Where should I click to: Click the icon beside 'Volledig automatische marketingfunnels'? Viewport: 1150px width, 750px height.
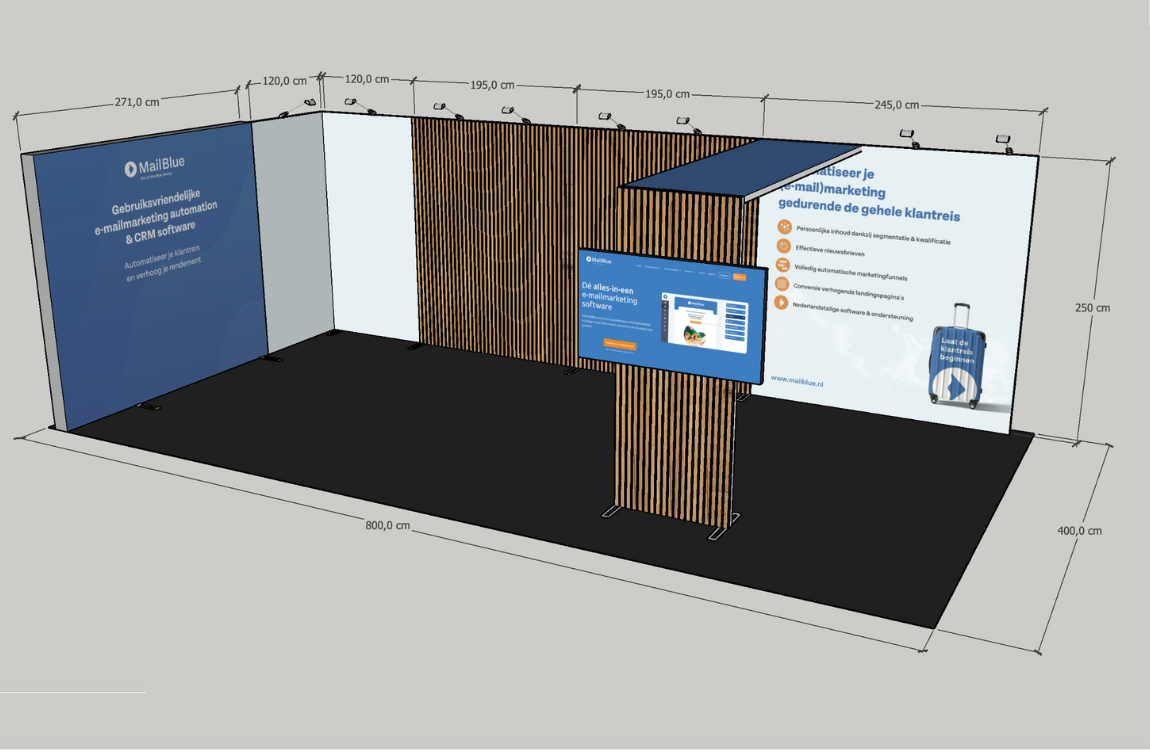click(783, 265)
